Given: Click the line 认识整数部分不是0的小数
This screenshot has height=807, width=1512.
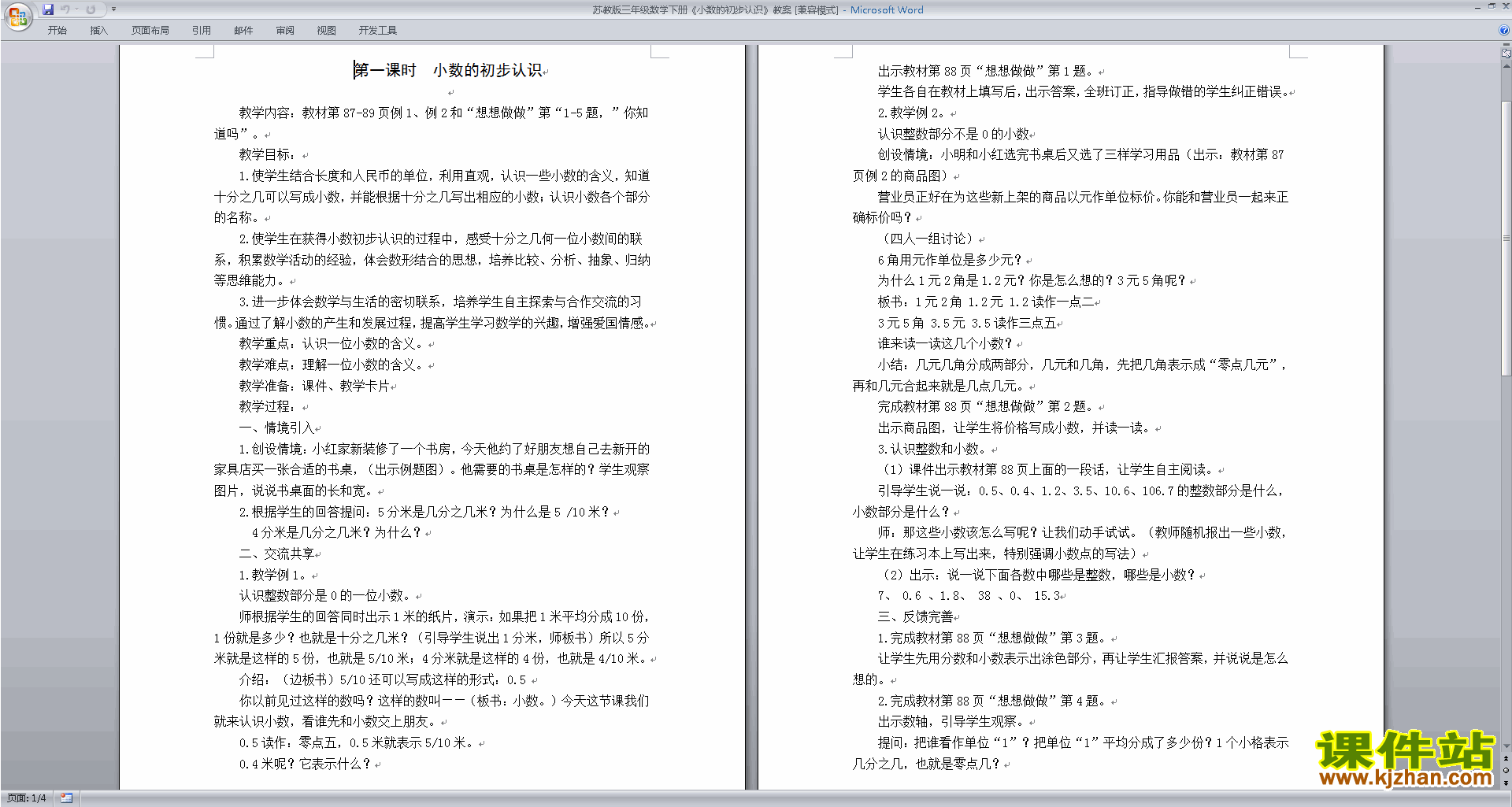Looking at the screenshot, I should 954,134.
